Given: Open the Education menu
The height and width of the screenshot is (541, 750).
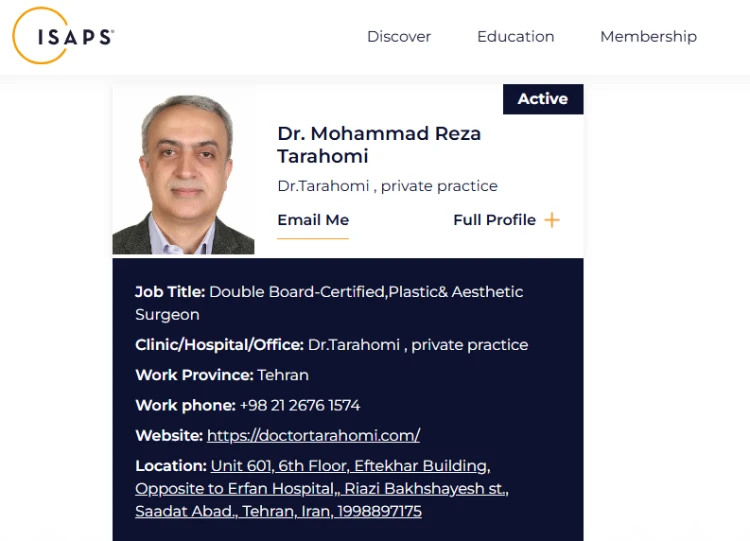Looking at the screenshot, I should pyautogui.click(x=515, y=36).
